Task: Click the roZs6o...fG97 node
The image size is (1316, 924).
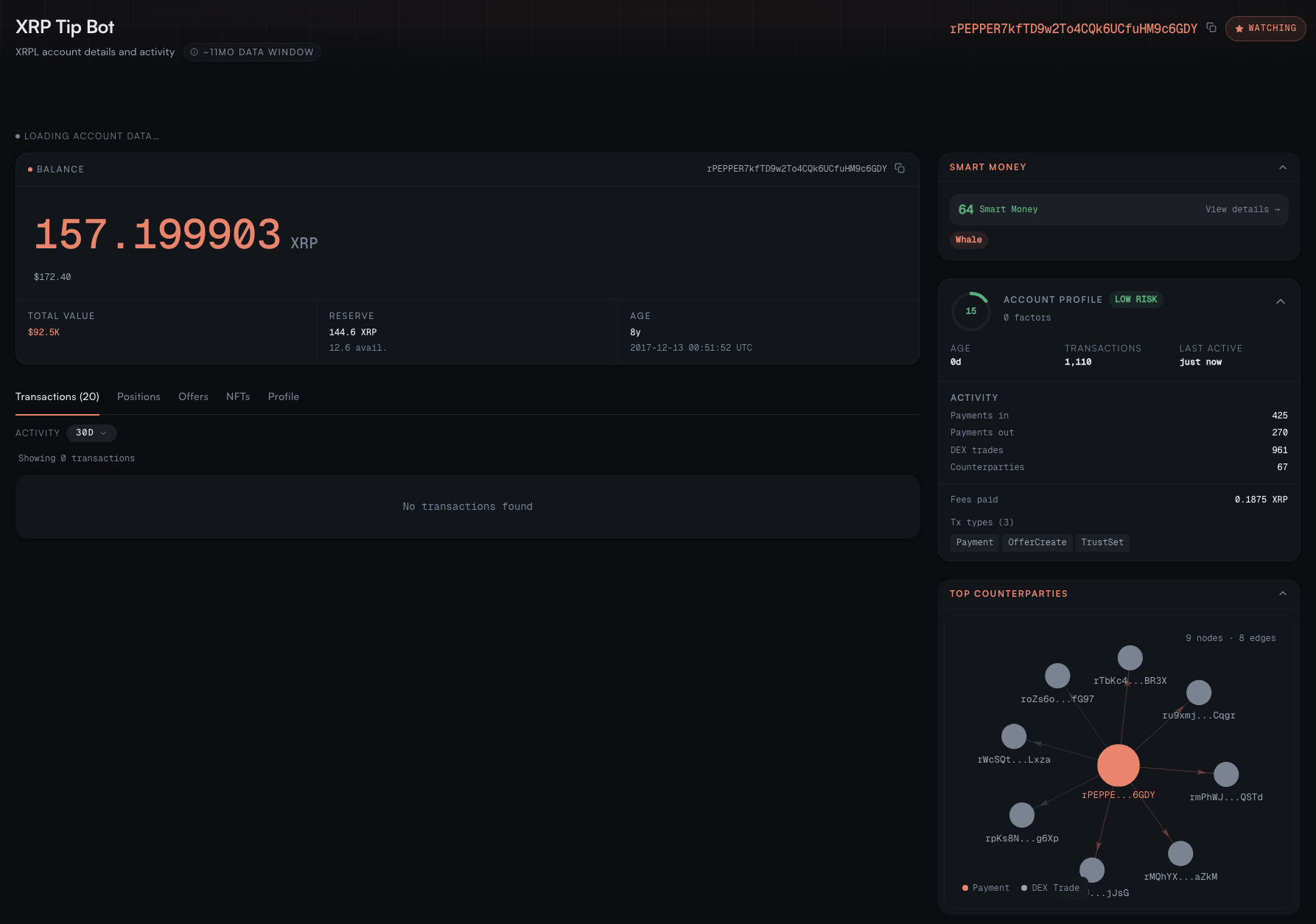Action: (1057, 676)
